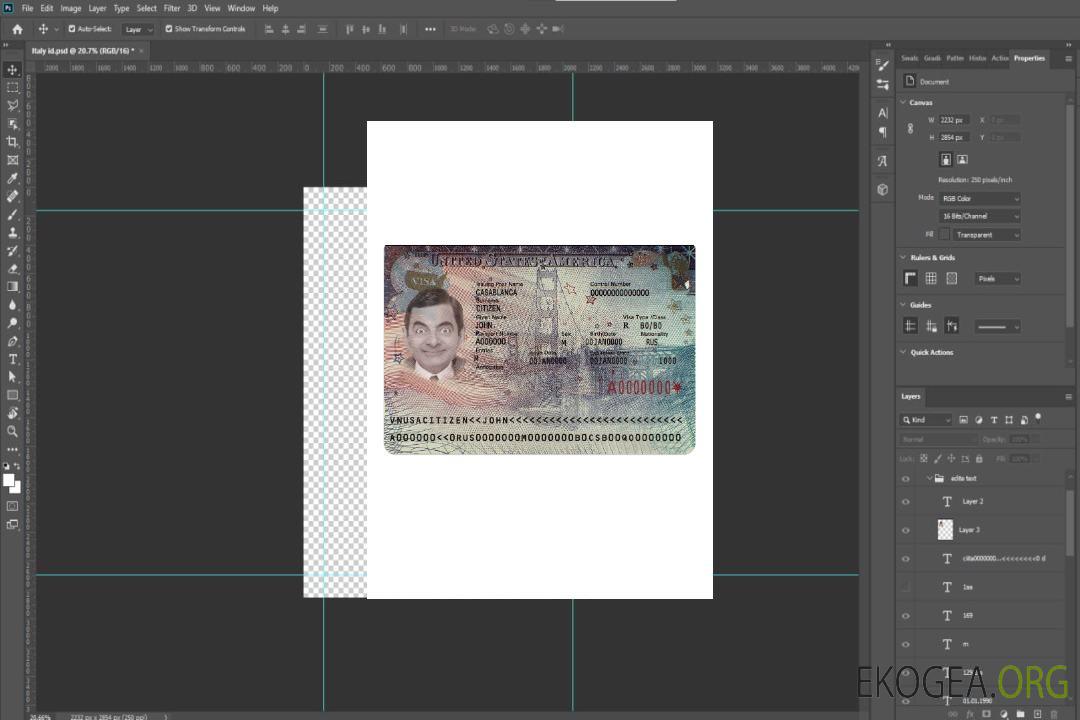Switch to the History panel tab

(x=977, y=58)
